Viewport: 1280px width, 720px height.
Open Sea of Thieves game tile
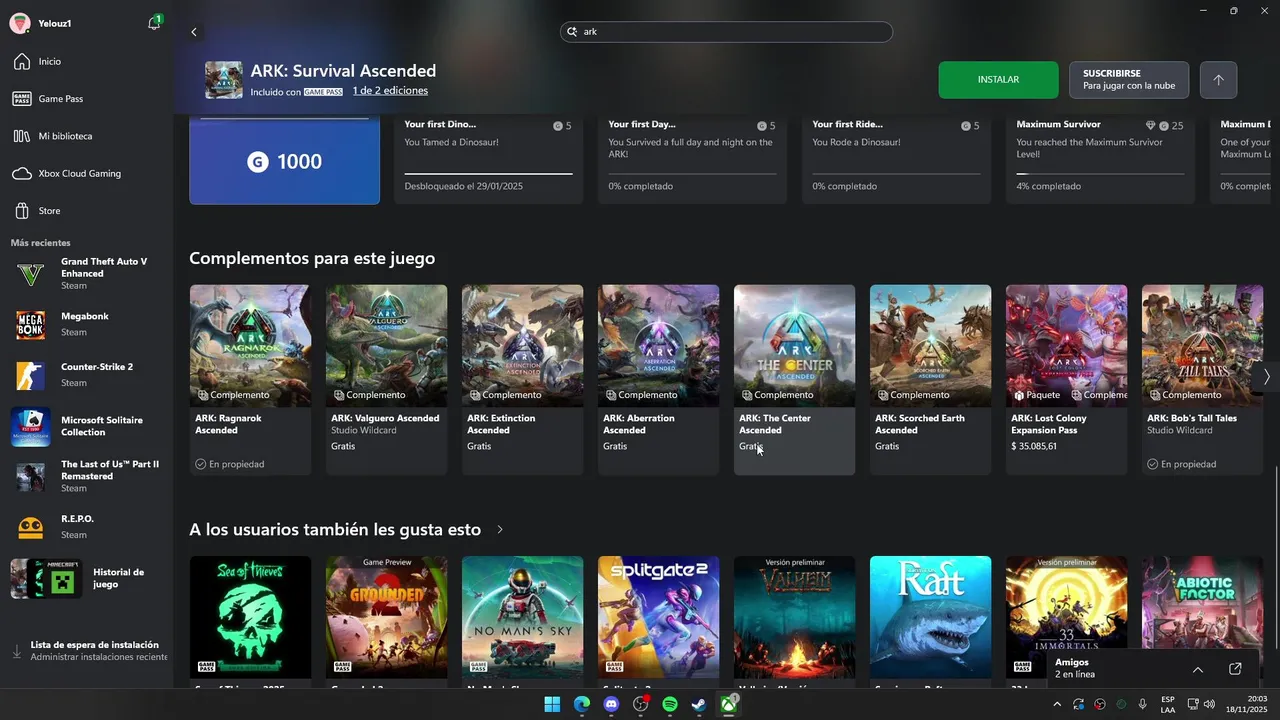pyautogui.click(x=250, y=621)
